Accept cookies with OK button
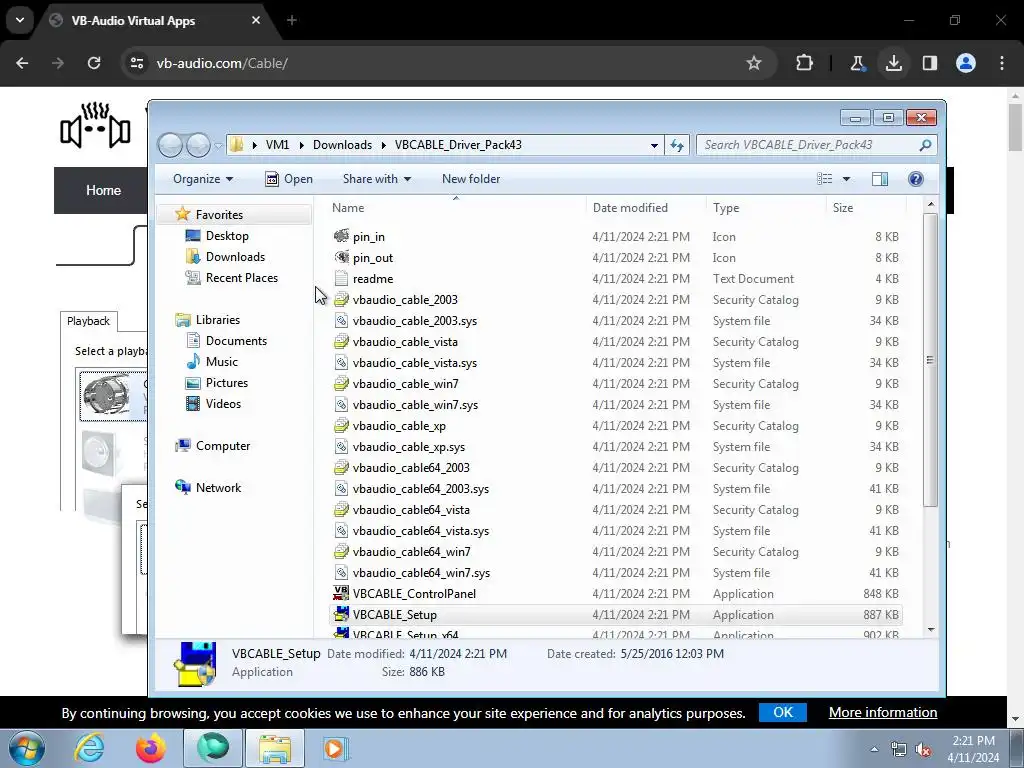 point(782,712)
